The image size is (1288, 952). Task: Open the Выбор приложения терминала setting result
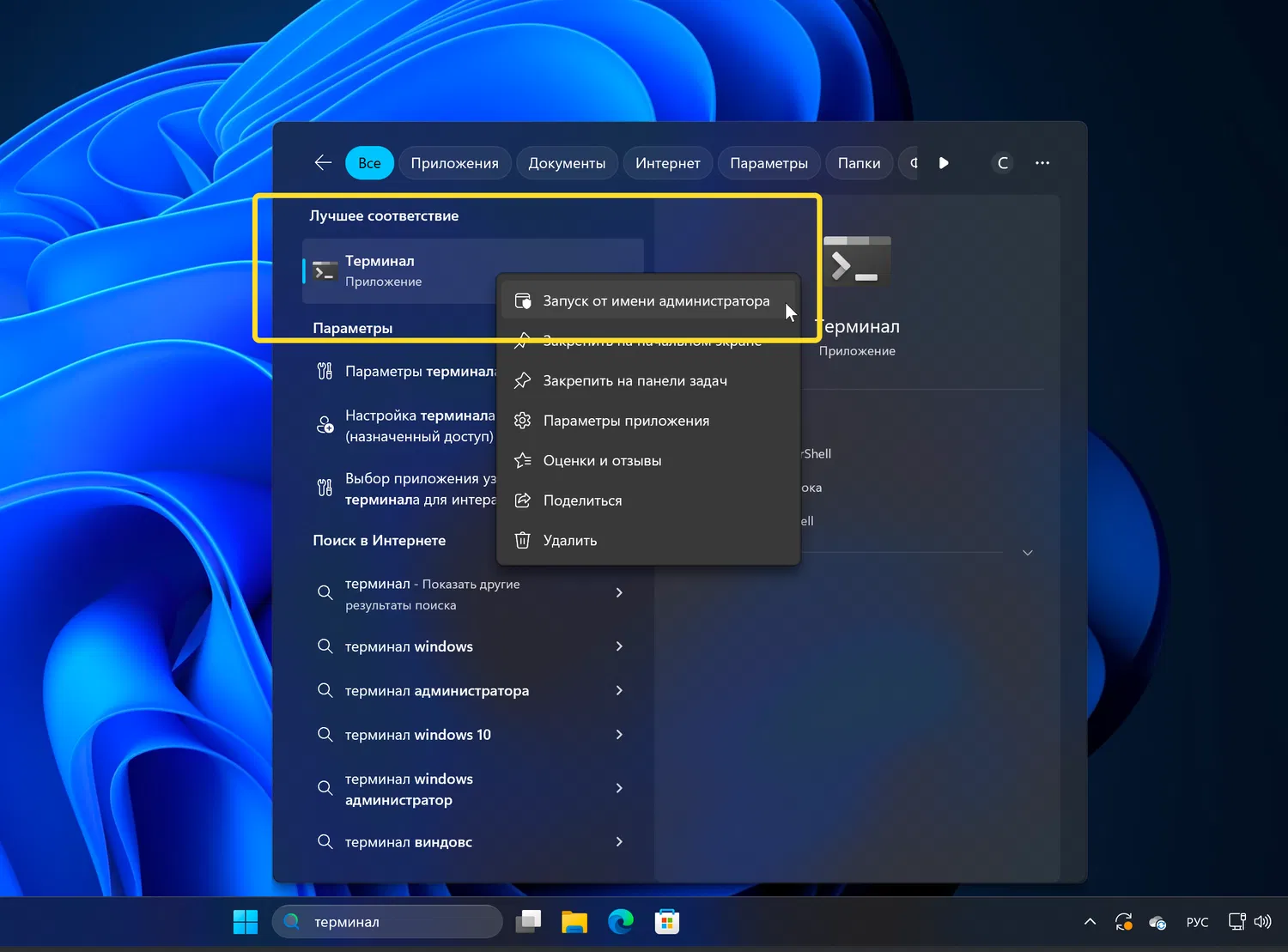tap(402, 489)
